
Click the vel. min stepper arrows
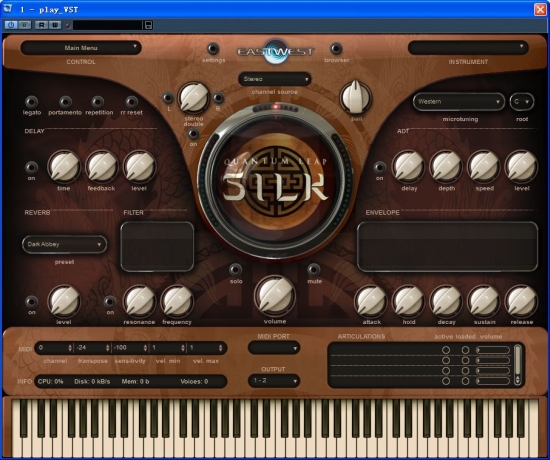pos(183,348)
